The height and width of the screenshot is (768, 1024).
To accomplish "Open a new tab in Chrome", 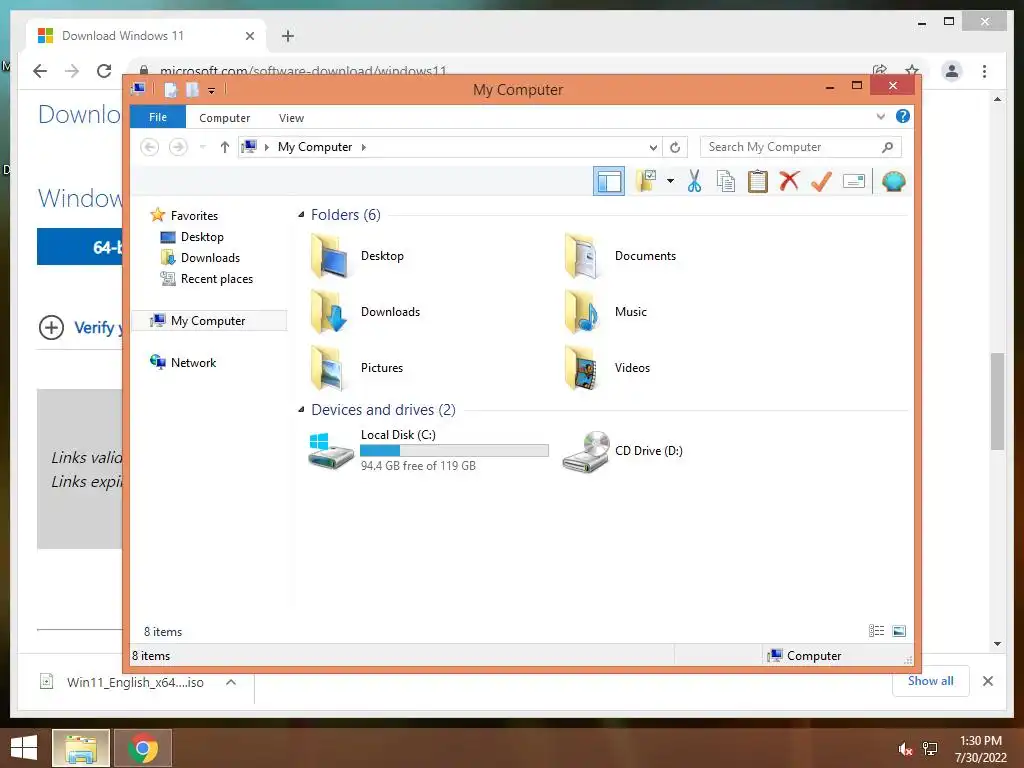I will (x=288, y=36).
